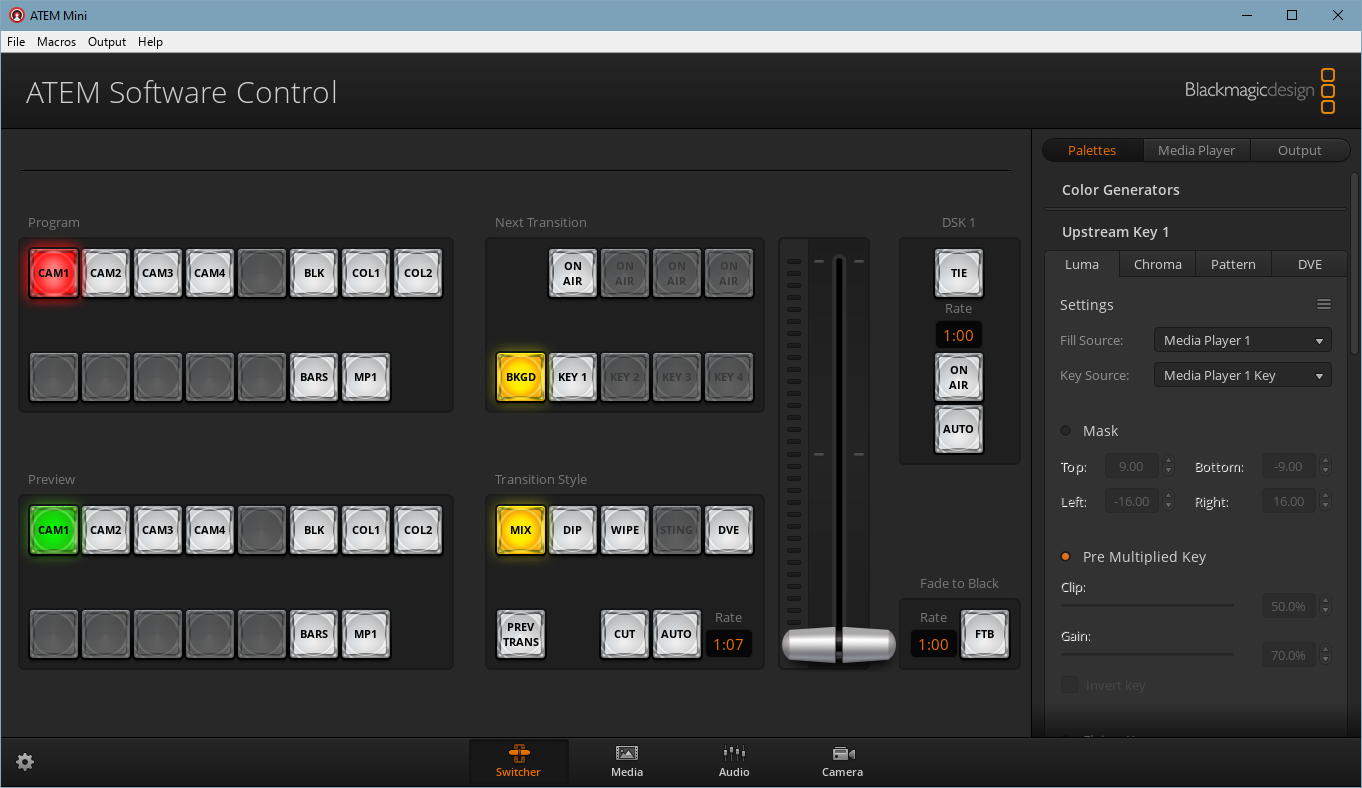
Task: Select COL1 on the Preview bus
Action: 366,530
